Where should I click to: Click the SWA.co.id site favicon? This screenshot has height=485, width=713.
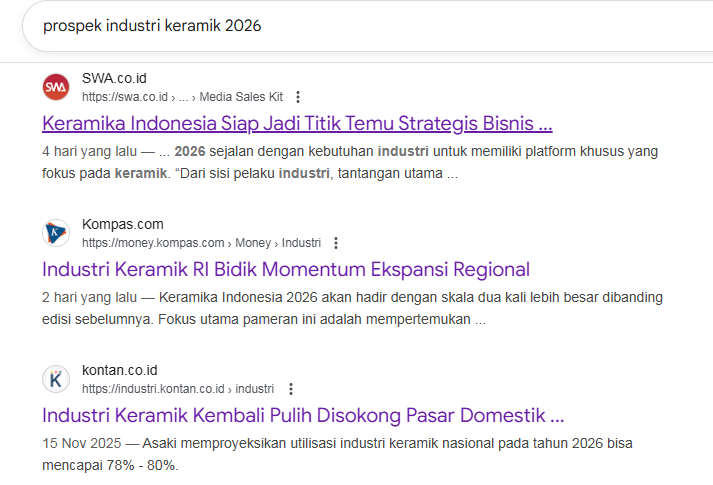[x=56, y=87]
